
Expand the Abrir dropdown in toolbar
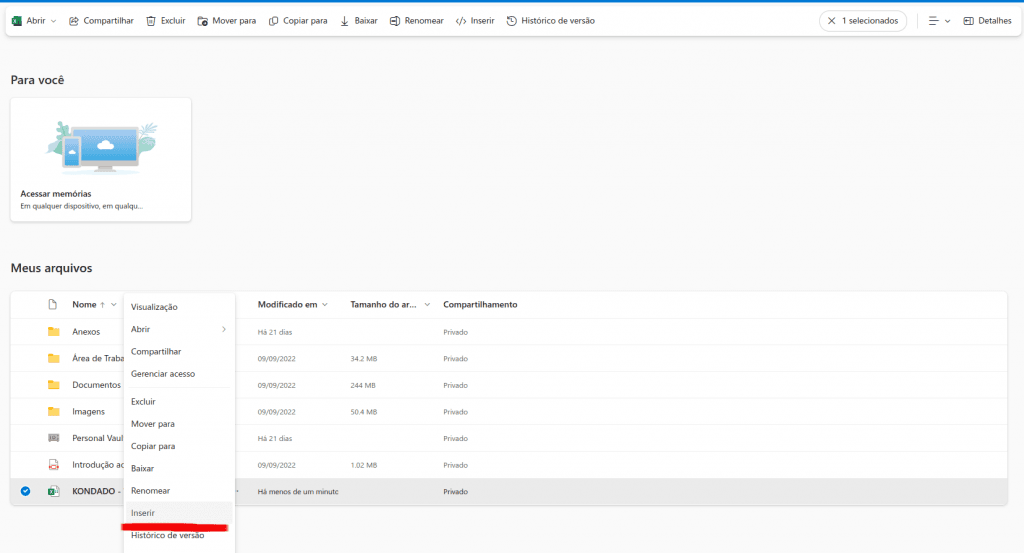tap(53, 21)
